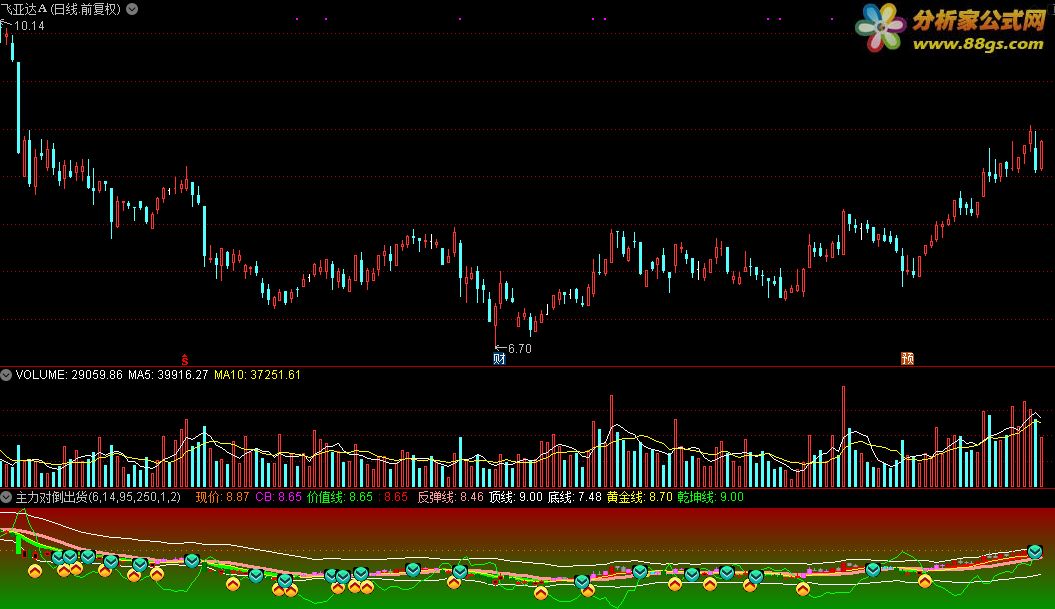
Task: Click the 底线: 7.48 value
Action: click(x=575, y=497)
